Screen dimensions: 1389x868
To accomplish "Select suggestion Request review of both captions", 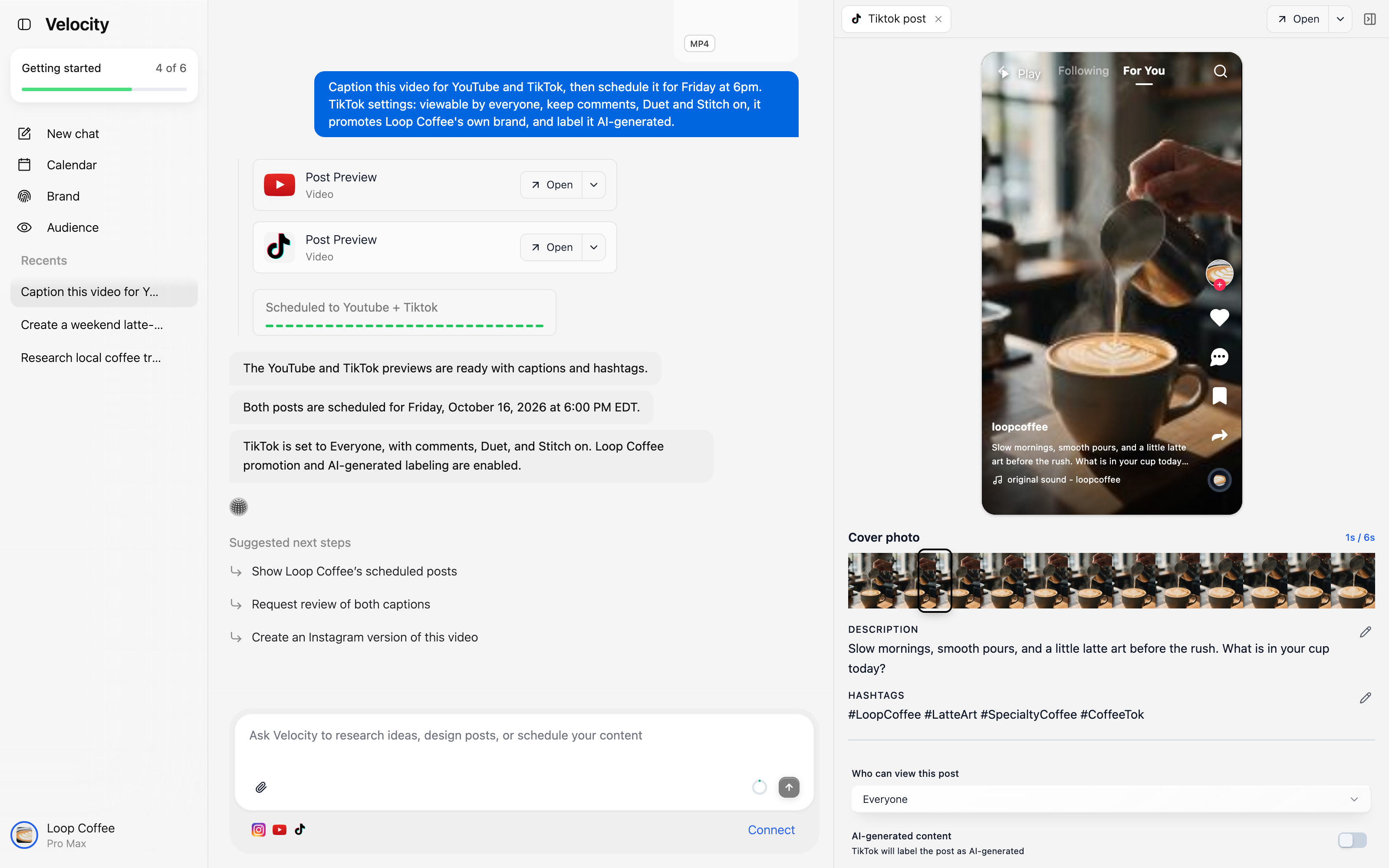I will point(340,604).
